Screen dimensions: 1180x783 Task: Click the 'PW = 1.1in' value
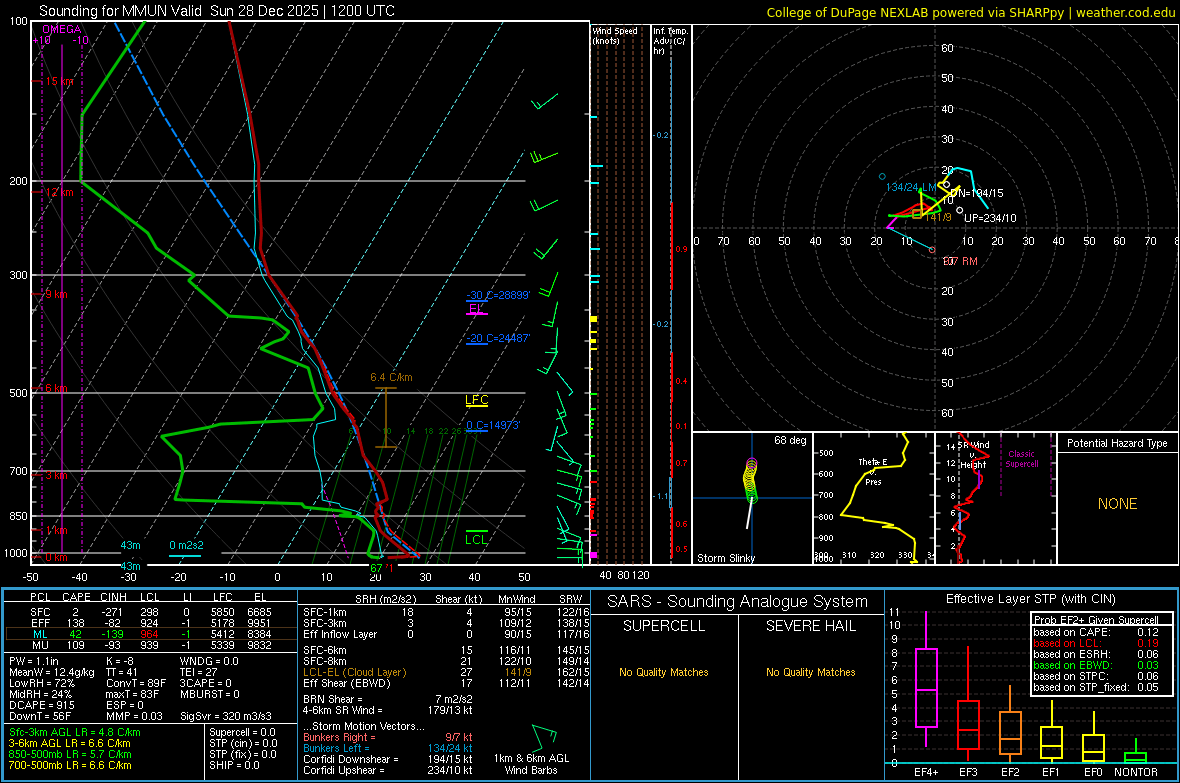34,661
